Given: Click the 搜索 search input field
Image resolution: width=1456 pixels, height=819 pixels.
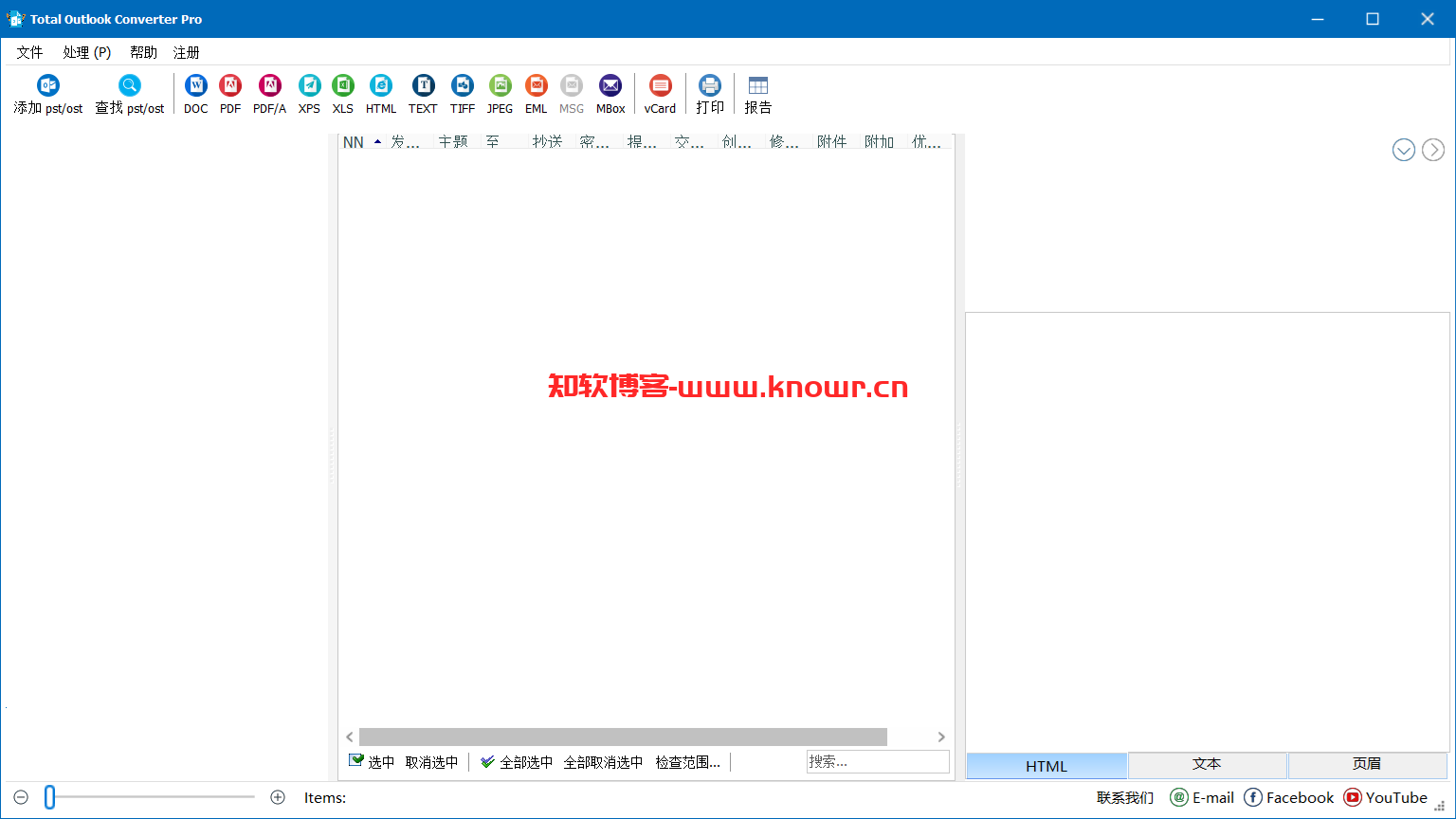Looking at the screenshot, I should tap(878, 761).
